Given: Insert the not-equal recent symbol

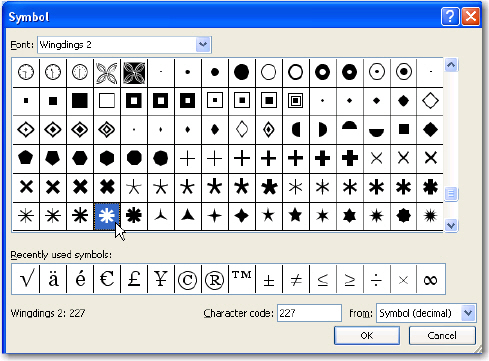Looking at the screenshot, I should coord(296,279).
